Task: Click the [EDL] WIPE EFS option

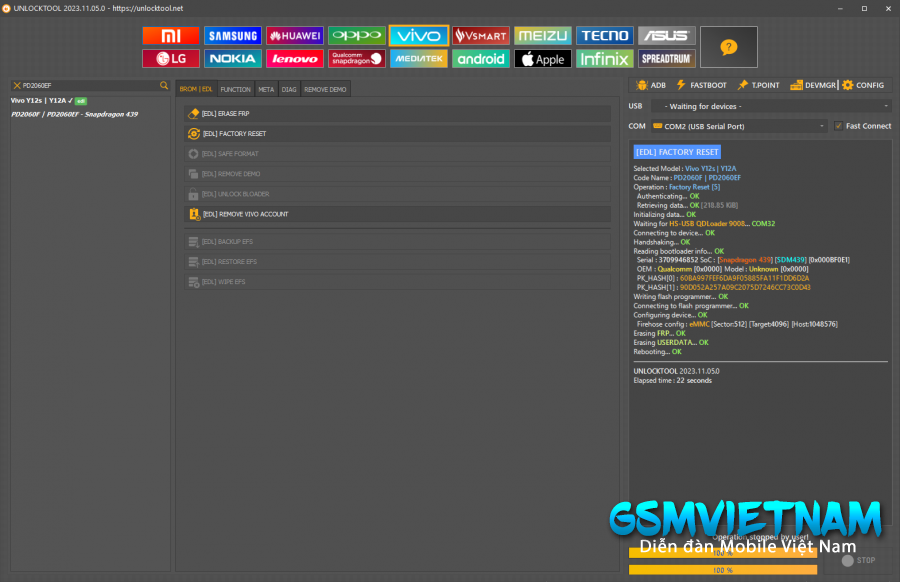Action: (397, 282)
